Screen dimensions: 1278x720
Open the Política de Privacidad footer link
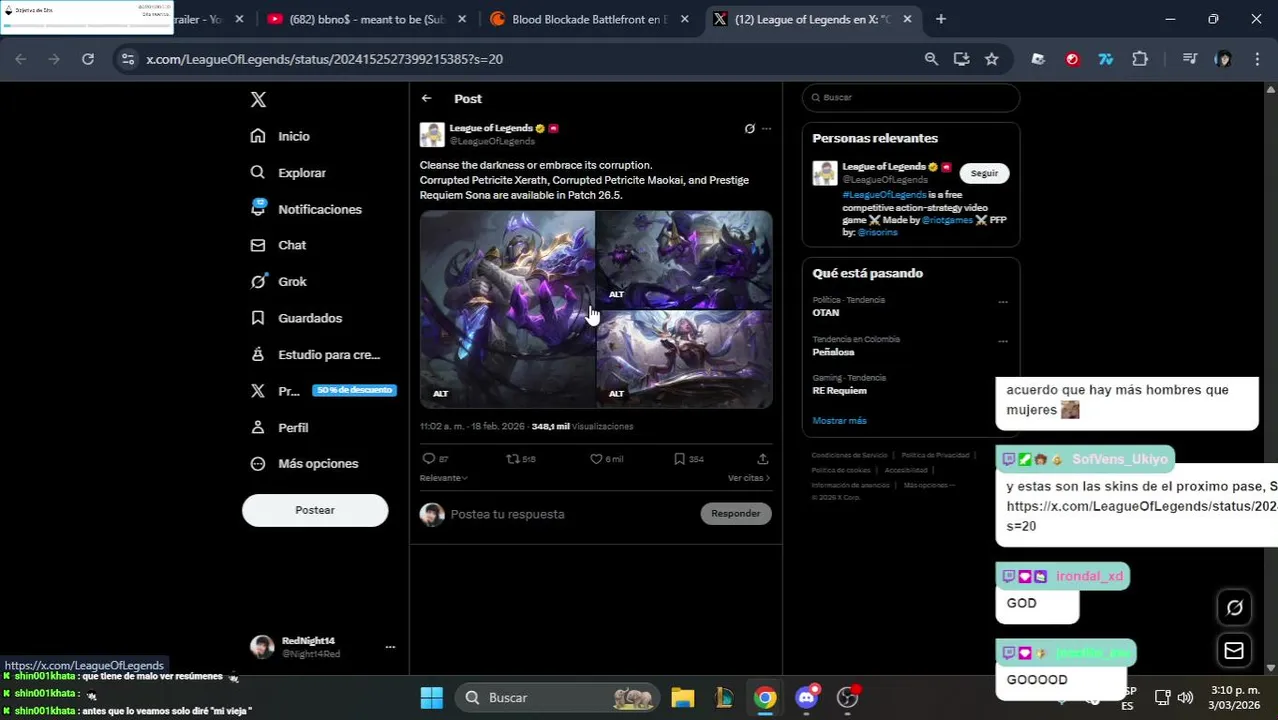935,455
